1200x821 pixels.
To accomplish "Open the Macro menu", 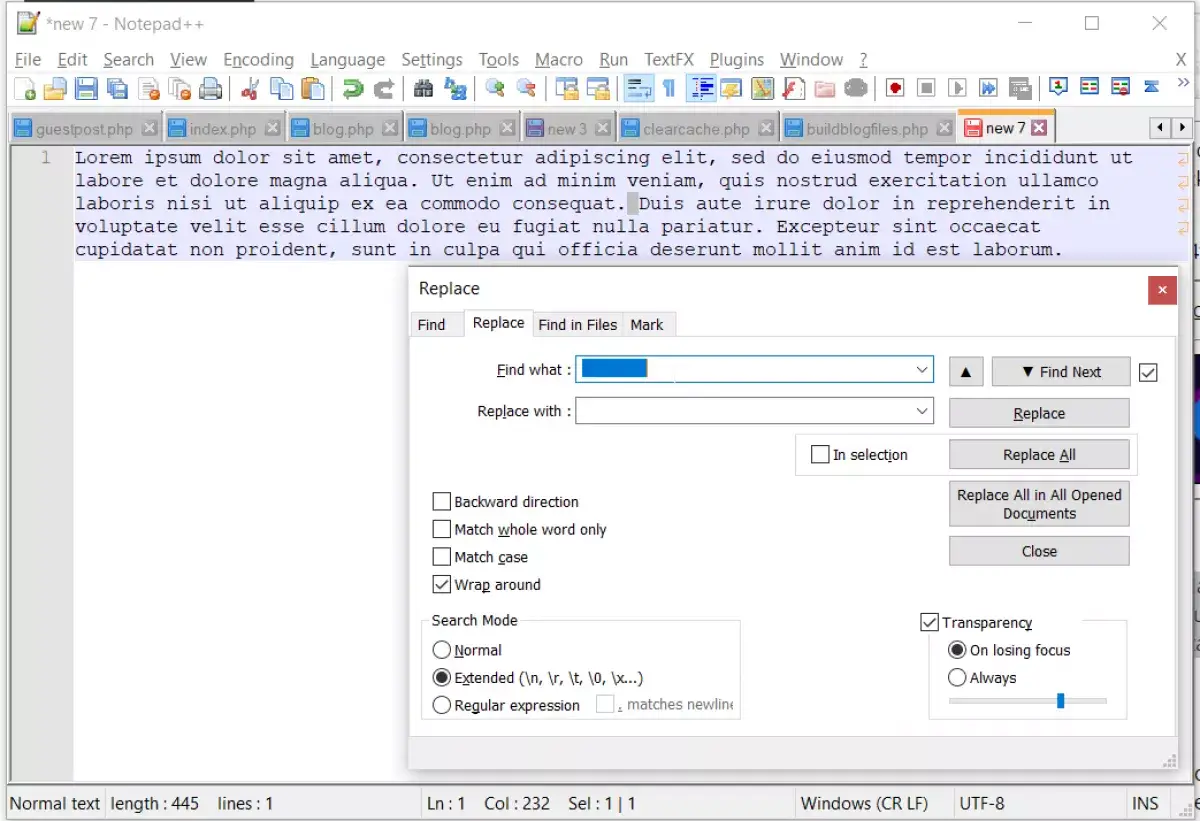I will point(559,59).
